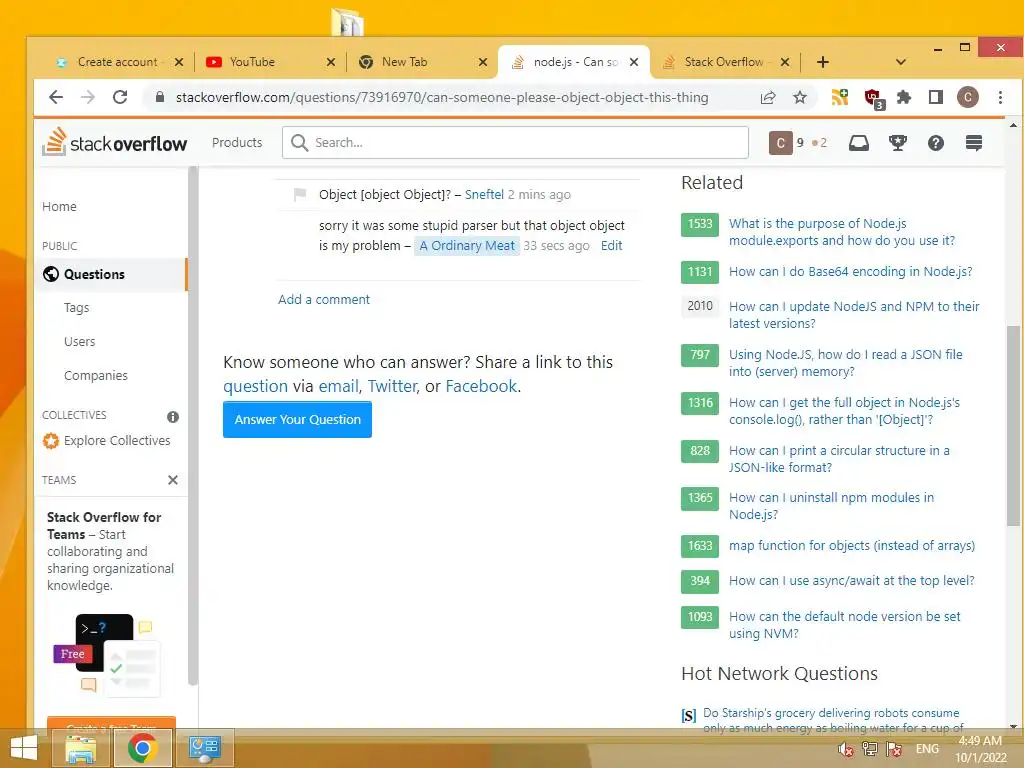Share the question via Facebook link
1024x768 pixels.
pyautogui.click(x=481, y=386)
